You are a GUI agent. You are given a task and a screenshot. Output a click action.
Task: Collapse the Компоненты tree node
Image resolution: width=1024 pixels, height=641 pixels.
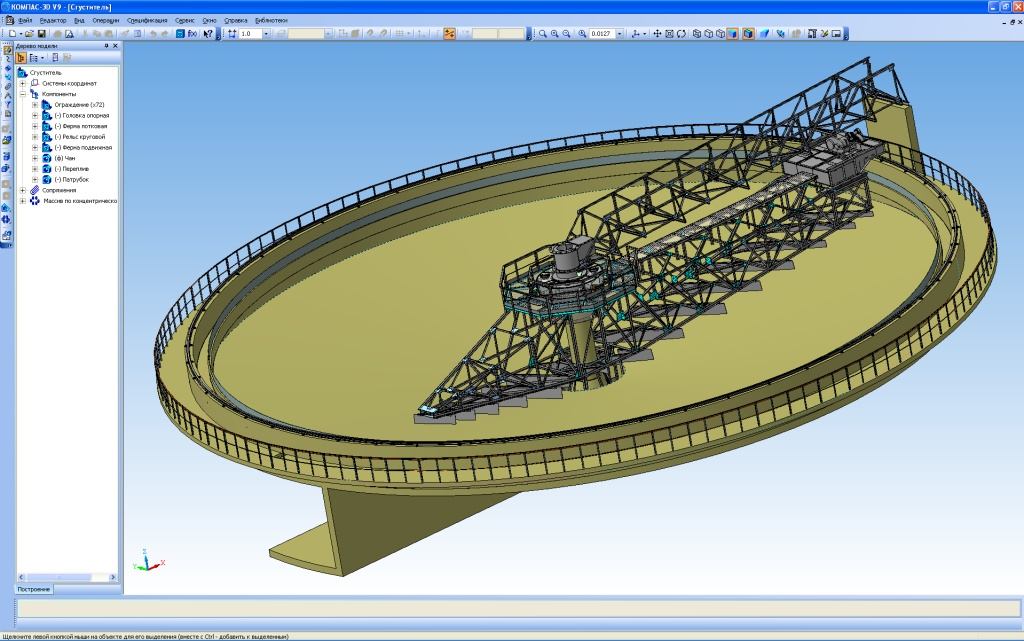[22, 94]
